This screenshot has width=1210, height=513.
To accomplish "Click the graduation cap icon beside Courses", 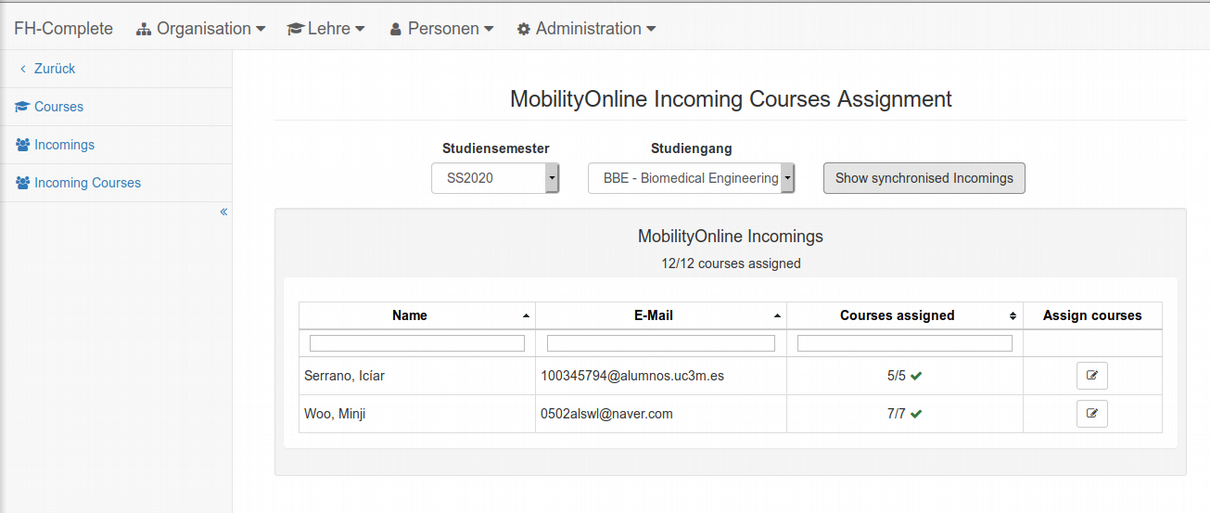I will 22,107.
